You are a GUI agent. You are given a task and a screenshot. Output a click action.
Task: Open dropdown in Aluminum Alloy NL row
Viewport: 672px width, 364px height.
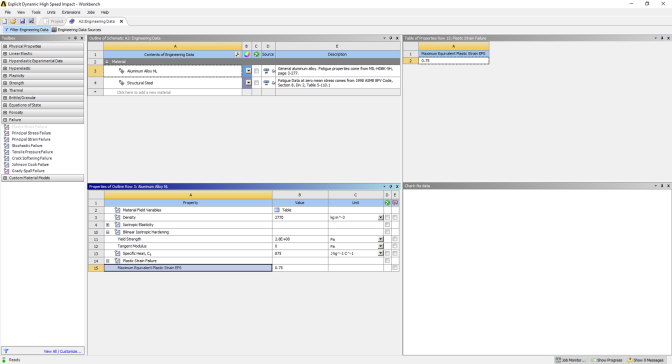[248, 71]
